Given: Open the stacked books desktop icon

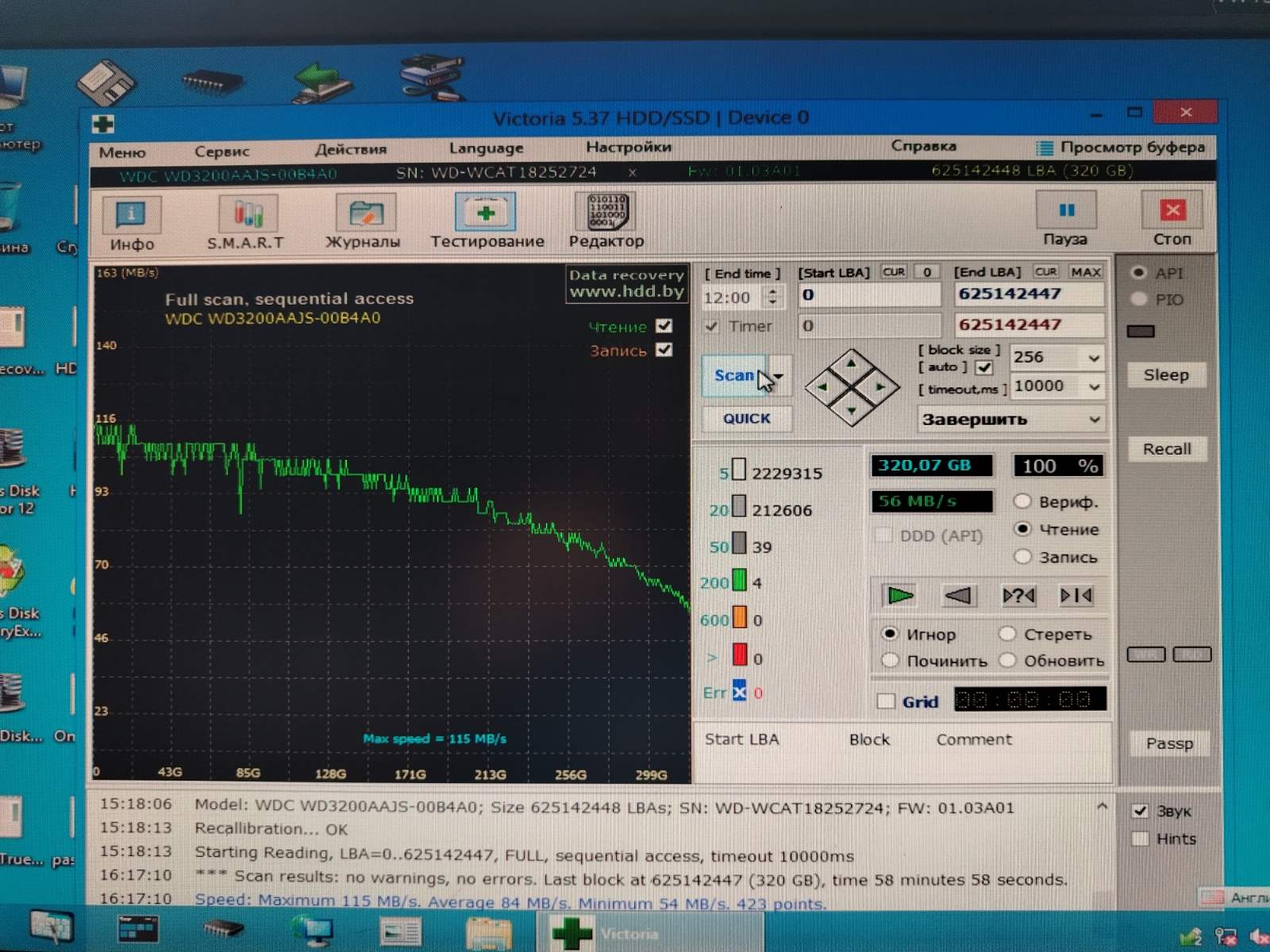Looking at the screenshot, I should tap(432, 78).
